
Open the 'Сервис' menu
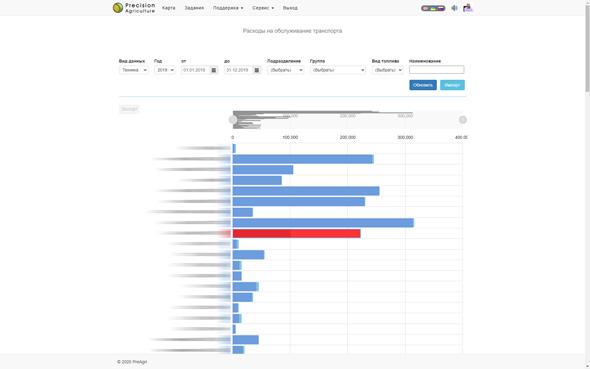click(x=263, y=8)
